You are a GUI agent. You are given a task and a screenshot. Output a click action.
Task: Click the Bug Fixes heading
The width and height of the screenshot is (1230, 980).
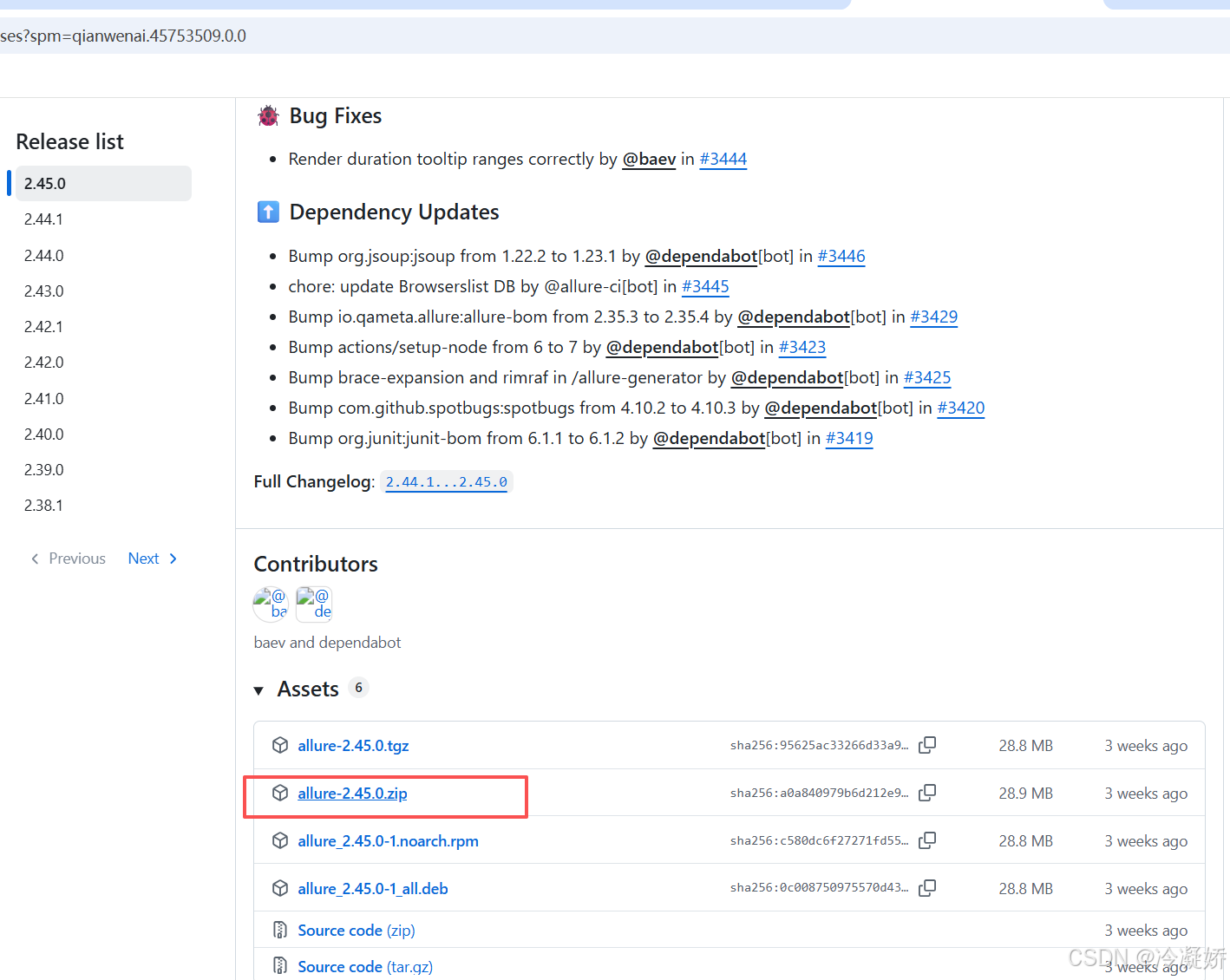tap(336, 115)
